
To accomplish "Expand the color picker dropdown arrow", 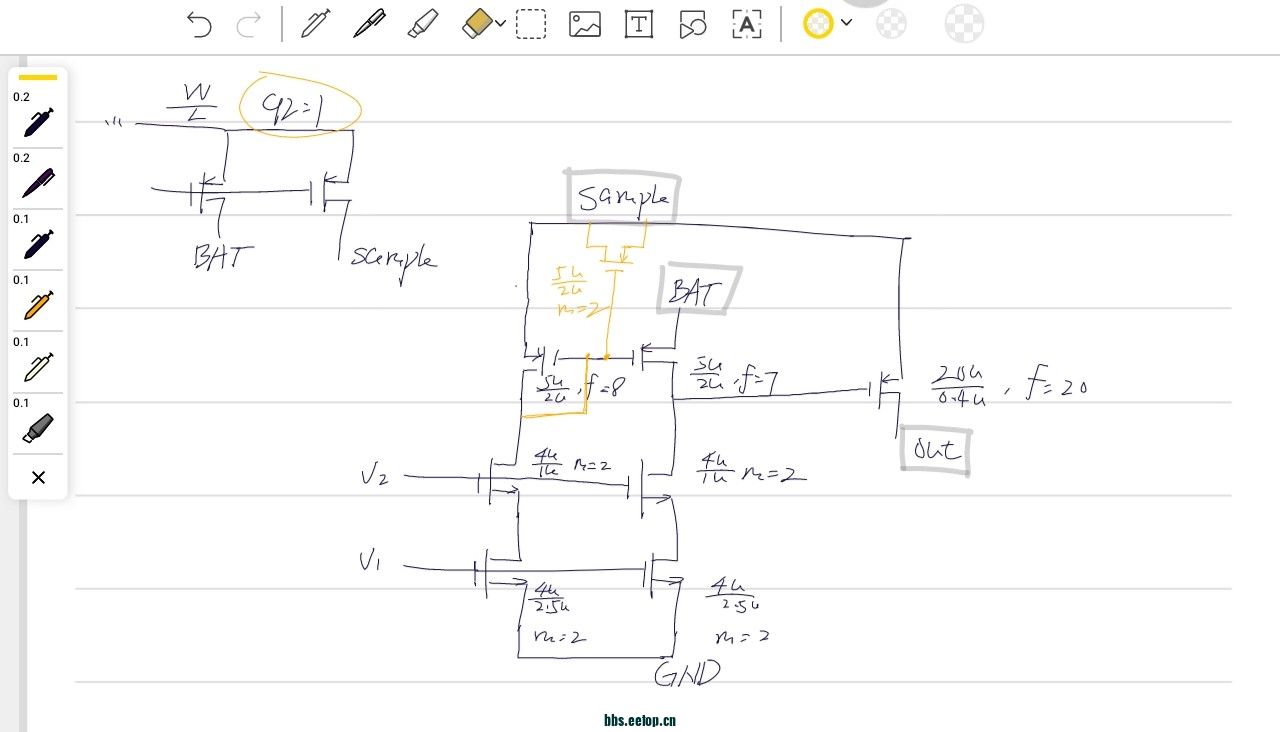I will (x=847, y=22).
